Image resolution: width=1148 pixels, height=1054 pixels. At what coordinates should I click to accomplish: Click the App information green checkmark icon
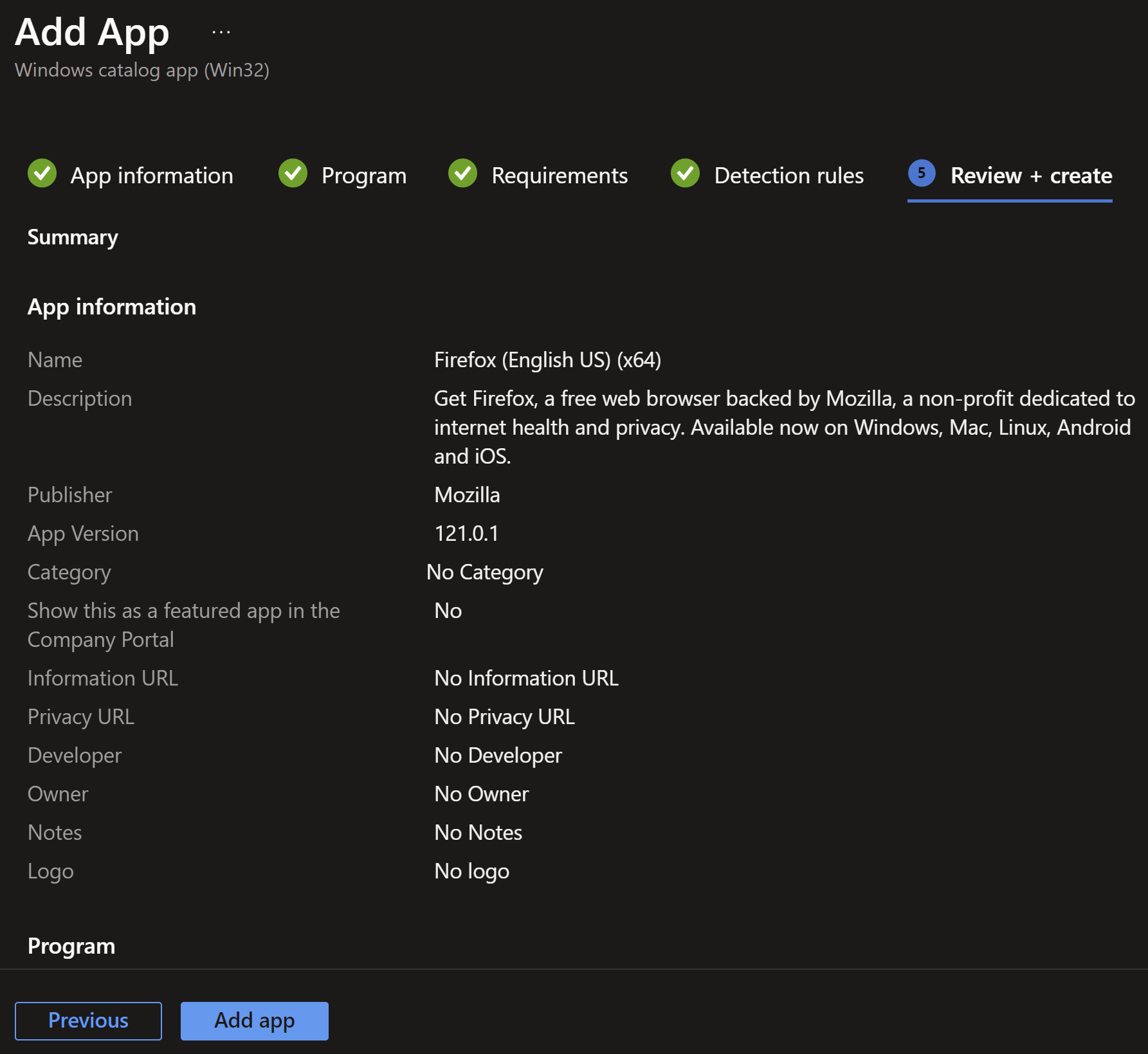pos(42,174)
